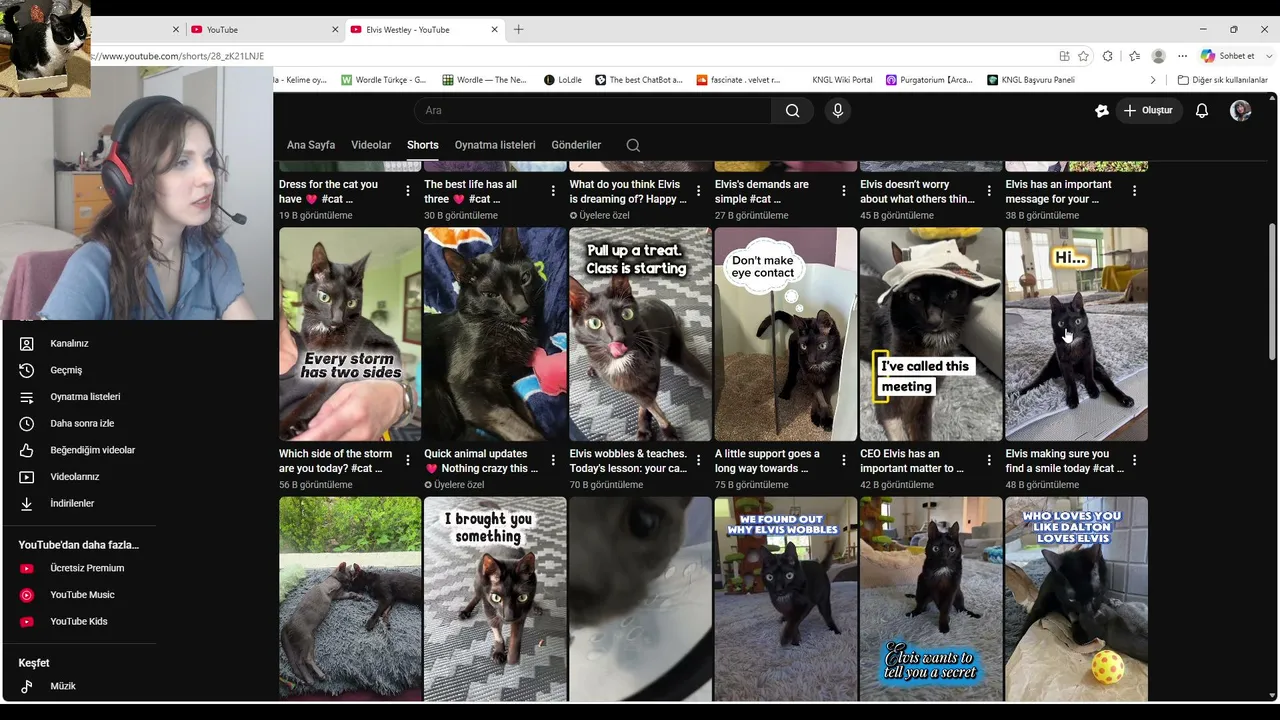Open the account avatar menu
This screenshot has height=720, width=1280.
1241,111
